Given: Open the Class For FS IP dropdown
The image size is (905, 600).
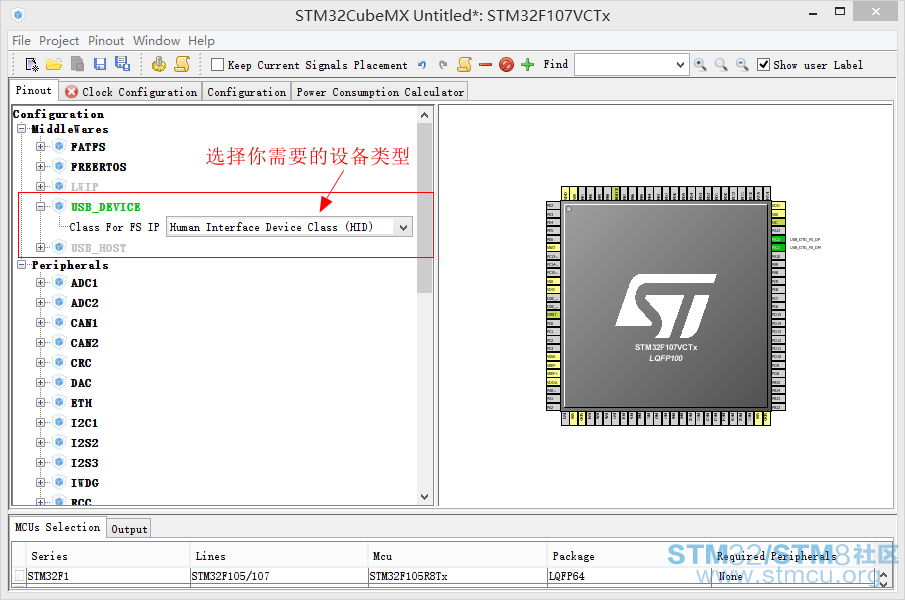Looking at the screenshot, I should [x=403, y=227].
